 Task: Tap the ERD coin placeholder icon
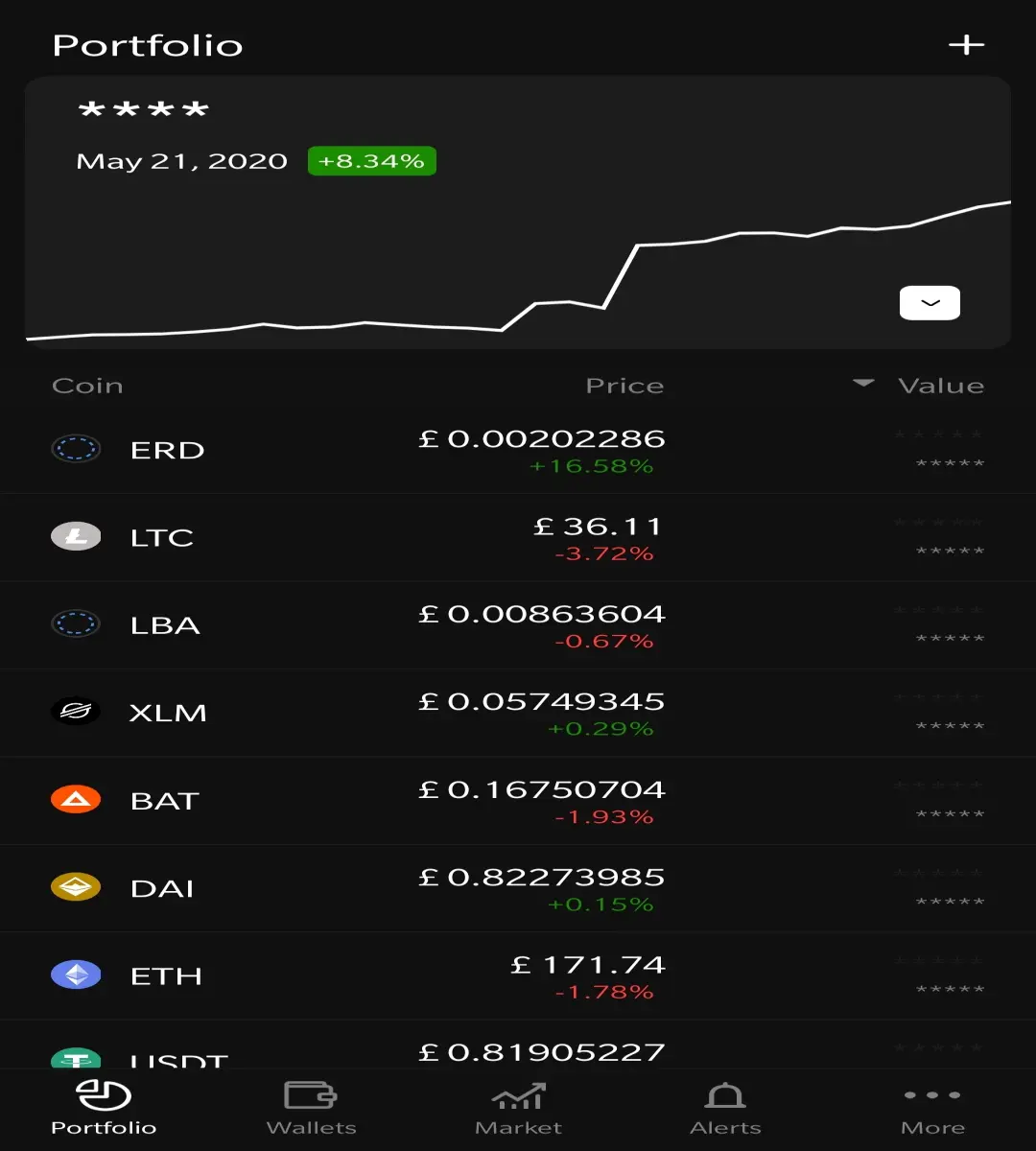76,448
